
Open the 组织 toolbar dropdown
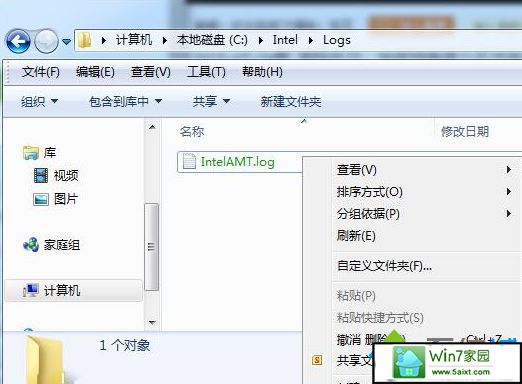pyautogui.click(x=39, y=101)
